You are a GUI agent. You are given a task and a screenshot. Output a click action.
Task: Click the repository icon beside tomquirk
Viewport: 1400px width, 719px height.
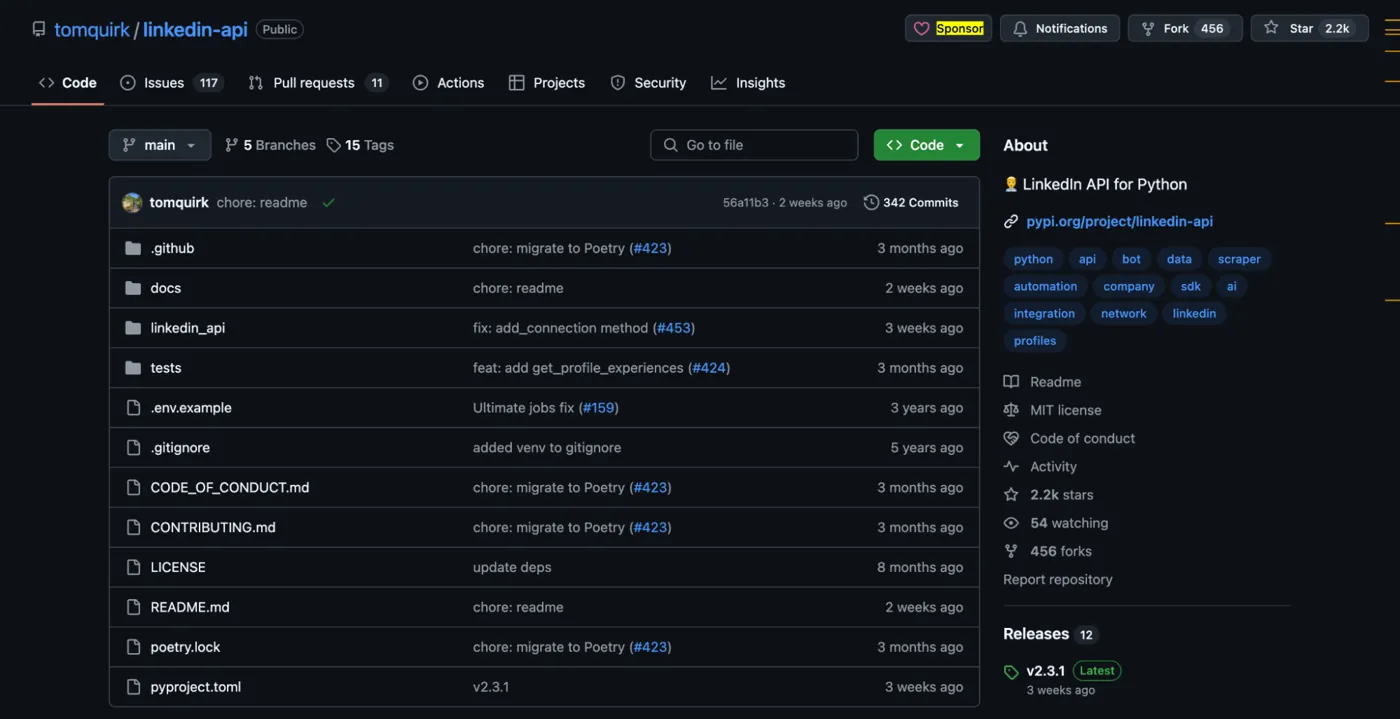[39, 29]
